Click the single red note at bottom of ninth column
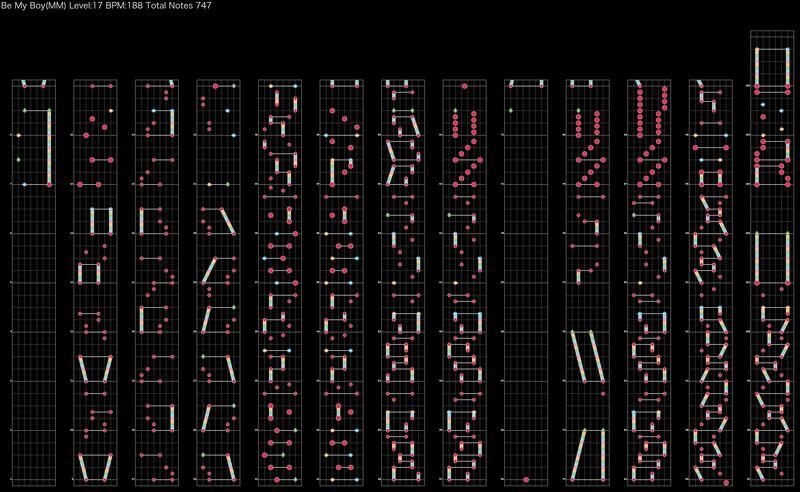Image resolution: width=800 pixels, height=492 pixels. [525, 479]
